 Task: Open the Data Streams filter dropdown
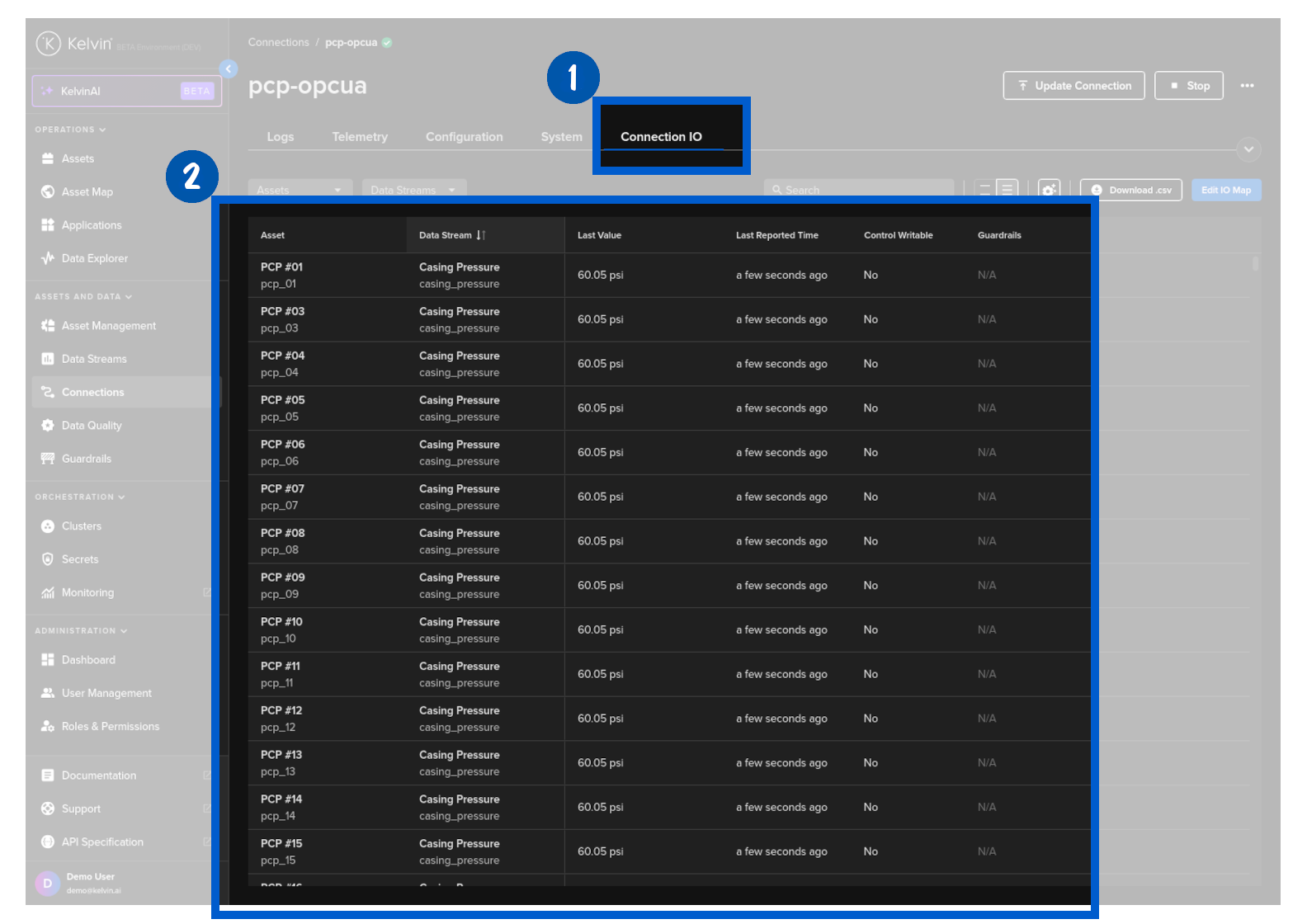click(413, 190)
